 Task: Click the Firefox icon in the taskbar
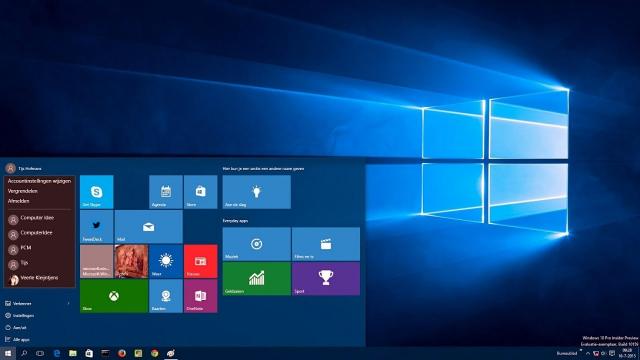[122, 353]
